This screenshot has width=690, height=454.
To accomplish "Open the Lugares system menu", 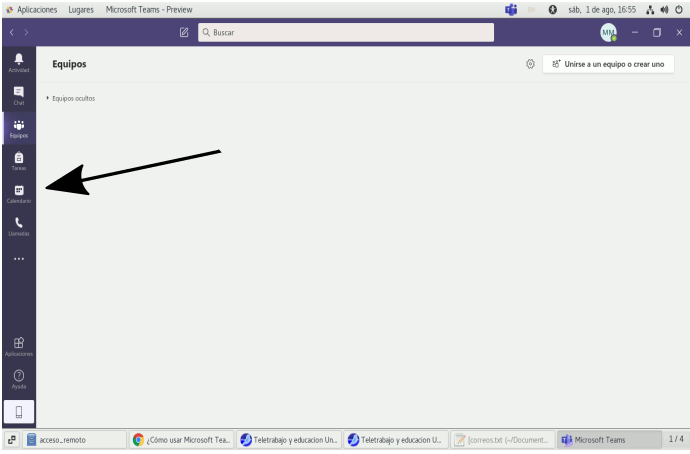I will click(82, 9).
